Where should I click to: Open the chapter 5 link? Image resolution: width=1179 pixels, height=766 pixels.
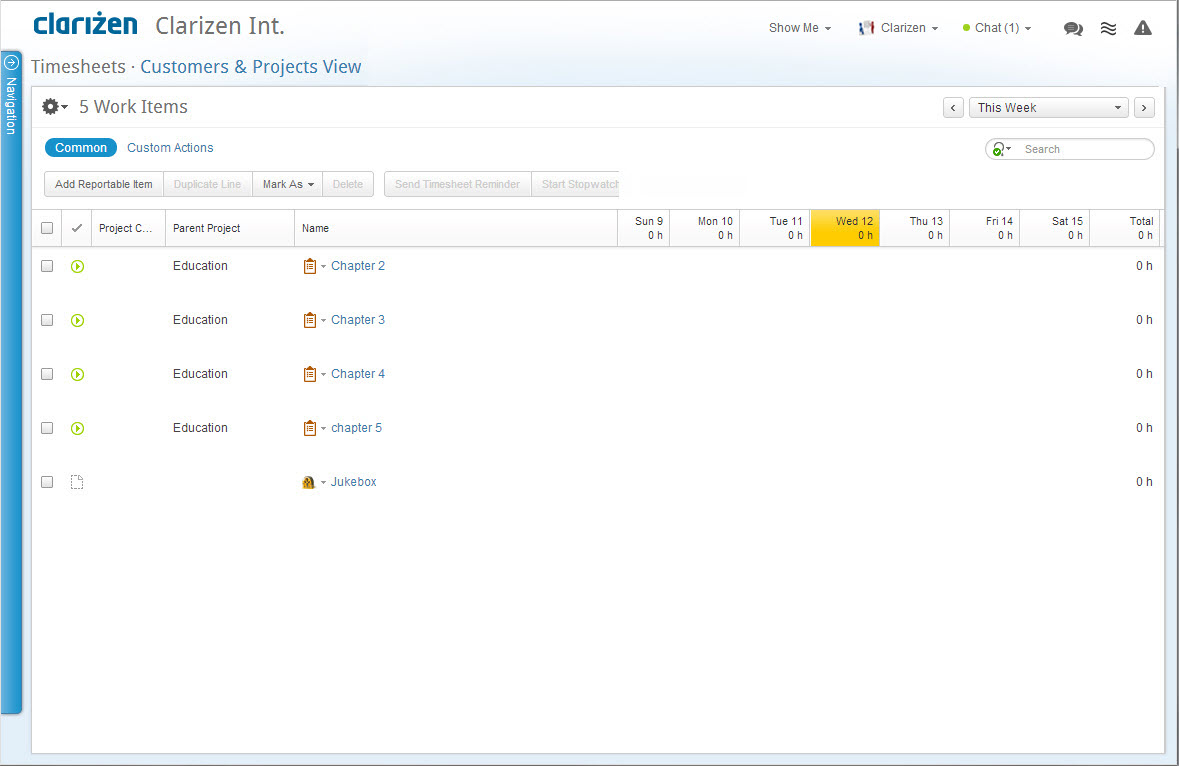(x=356, y=427)
